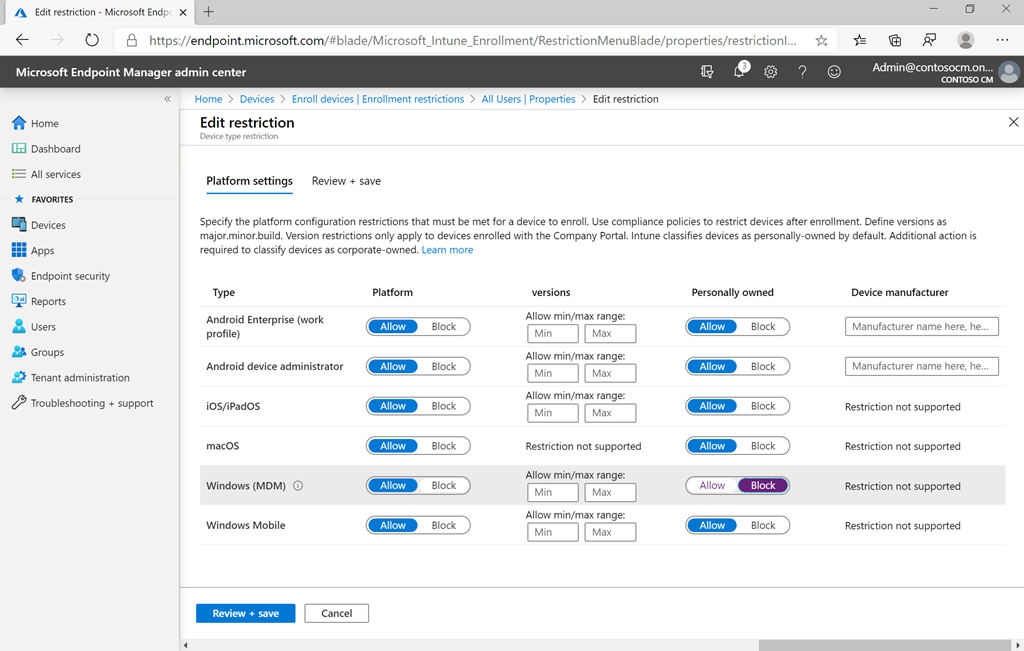
Task: Collapse the left navigation pane
Action: click(167, 99)
